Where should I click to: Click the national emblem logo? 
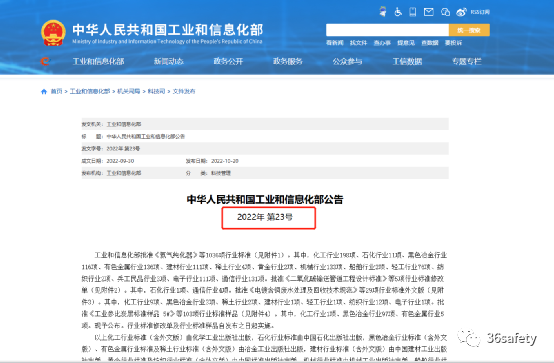(x=53, y=33)
